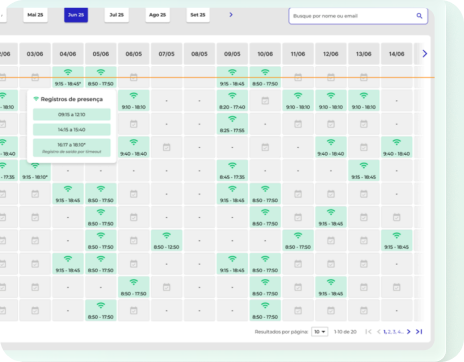Click wifi icon above 9:40 - 18:40 under 14/06
This screenshot has height=362, width=464.
point(397,142)
